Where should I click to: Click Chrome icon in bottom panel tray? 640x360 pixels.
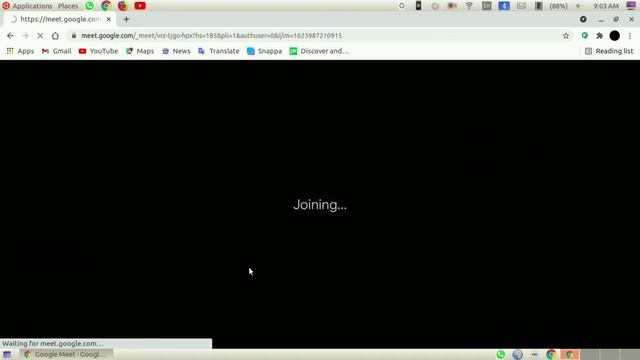point(551,354)
